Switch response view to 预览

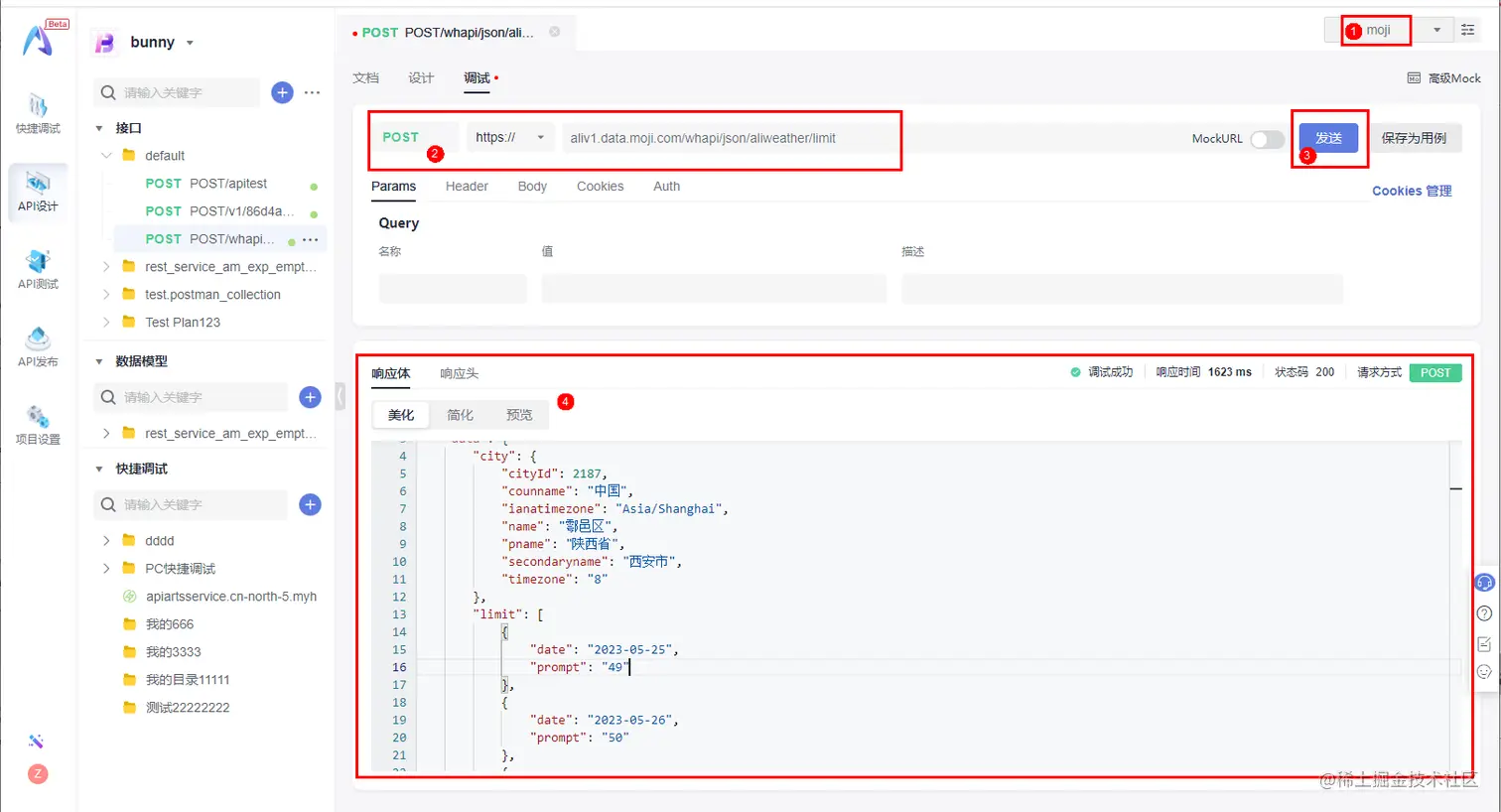pos(519,415)
